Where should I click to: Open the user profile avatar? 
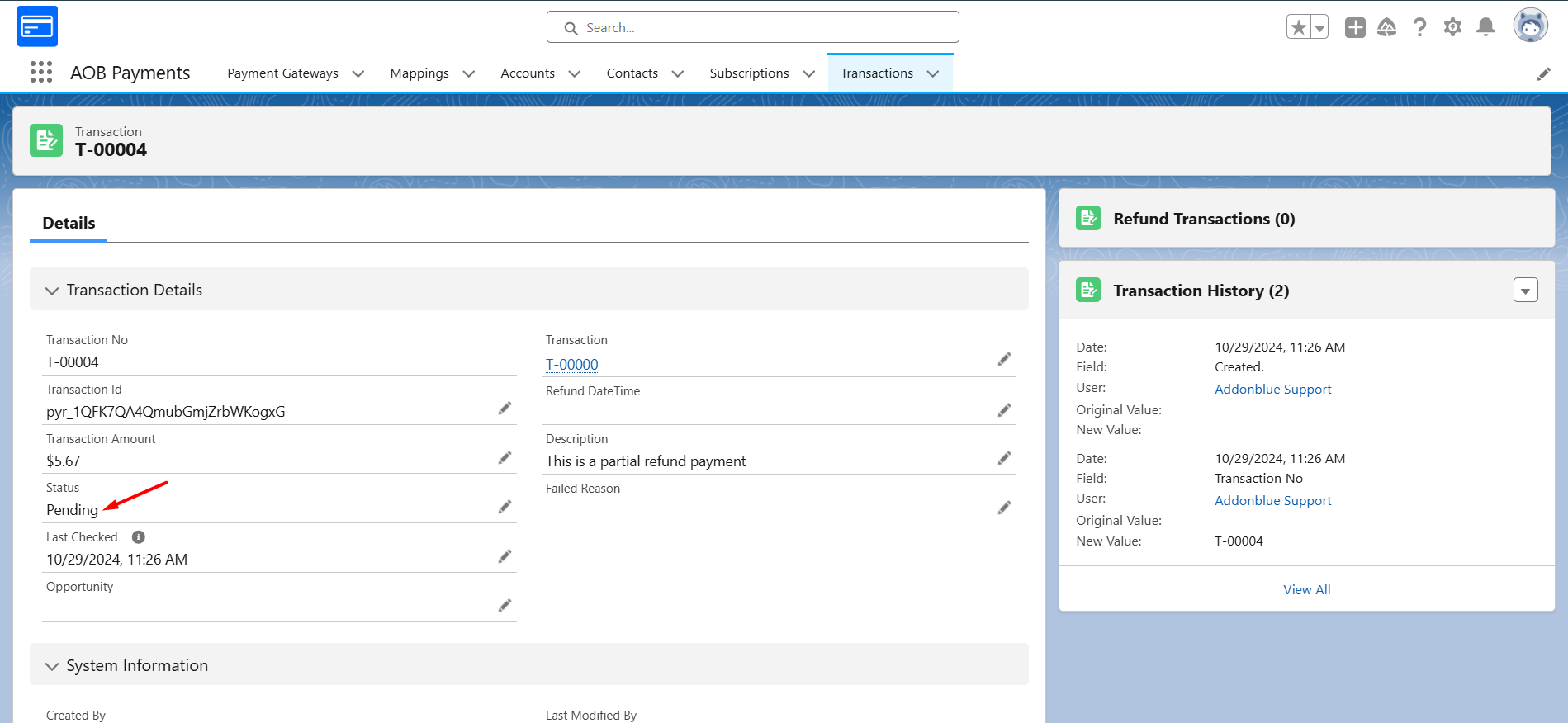pyautogui.click(x=1530, y=26)
